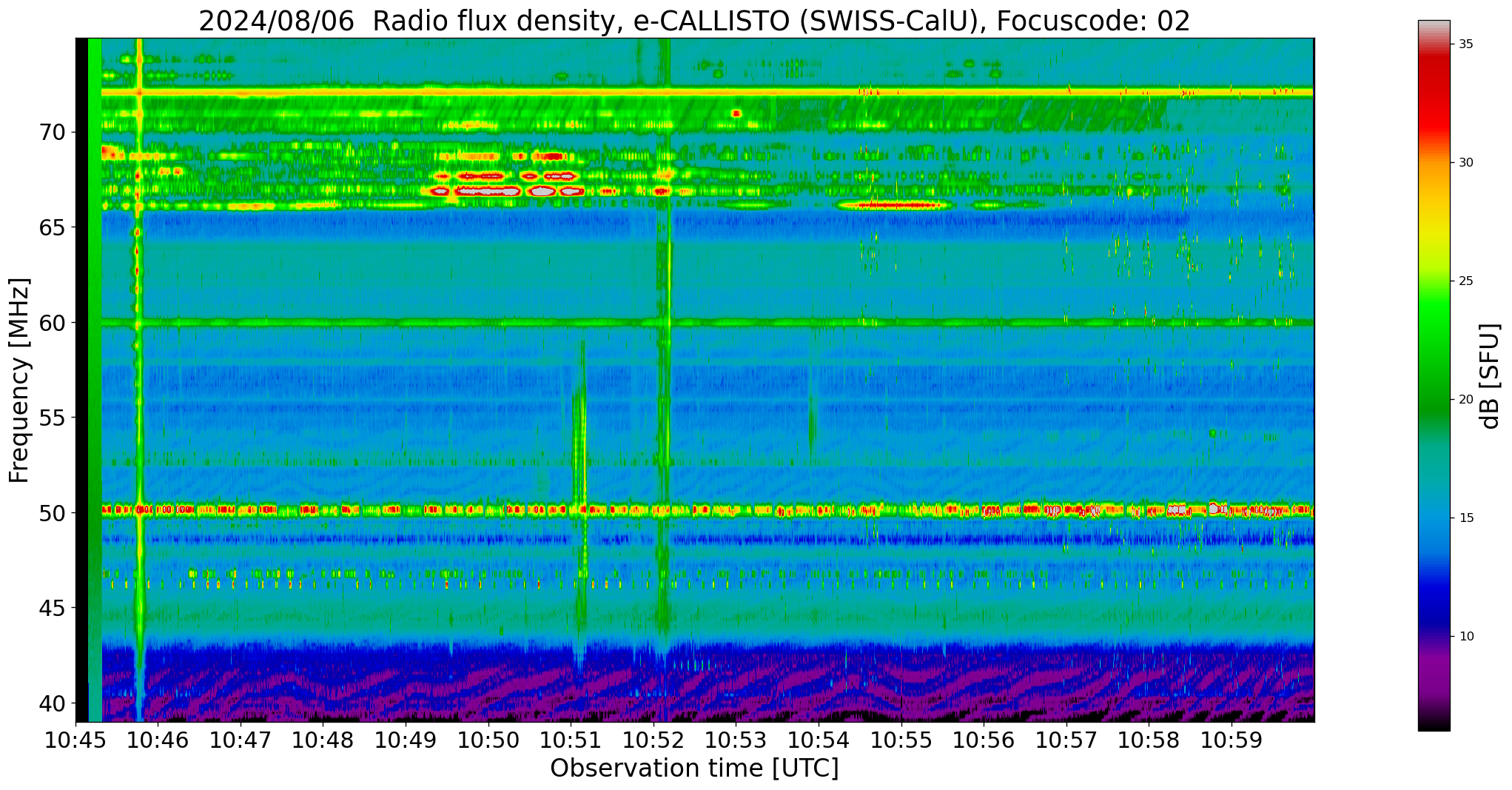1512x790 pixels.
Task: Click the red emission streak near 10:55 at 66 MHz
Action: click(896, 205)
